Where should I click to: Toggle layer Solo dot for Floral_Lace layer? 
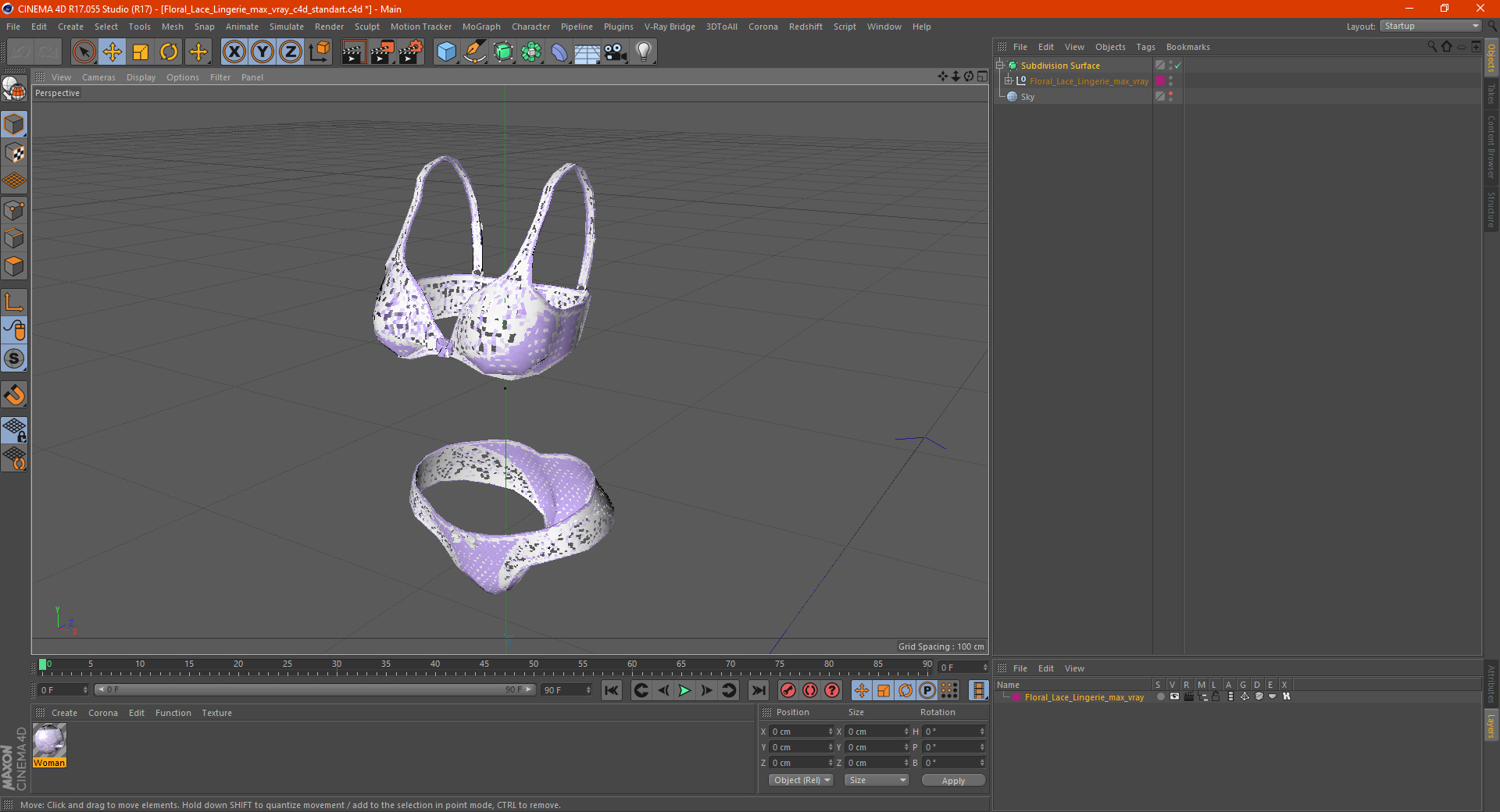(x=1160, y=697)
